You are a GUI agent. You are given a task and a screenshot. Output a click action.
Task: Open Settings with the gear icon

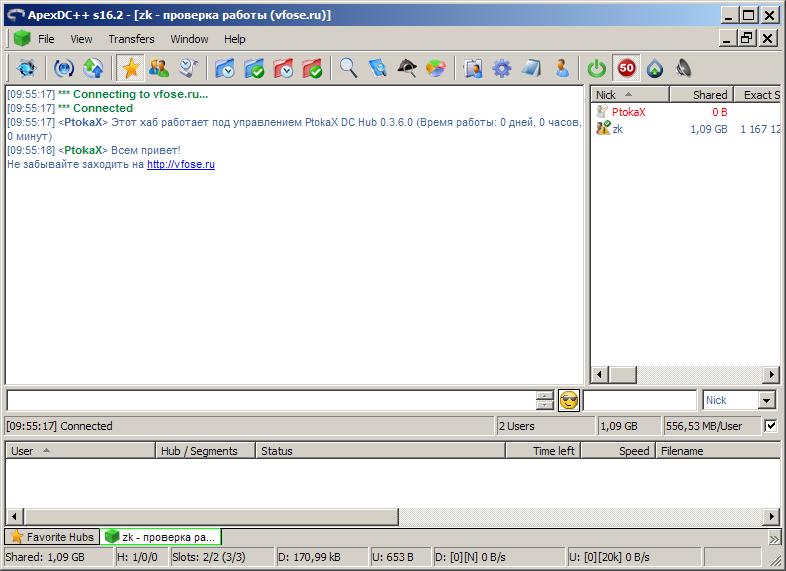coord(501,68)
